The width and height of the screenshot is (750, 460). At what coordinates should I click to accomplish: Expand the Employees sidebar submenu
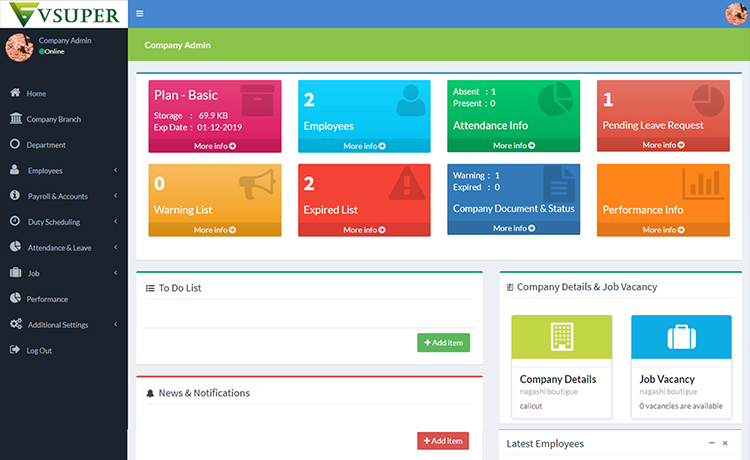tap(64, 171)
